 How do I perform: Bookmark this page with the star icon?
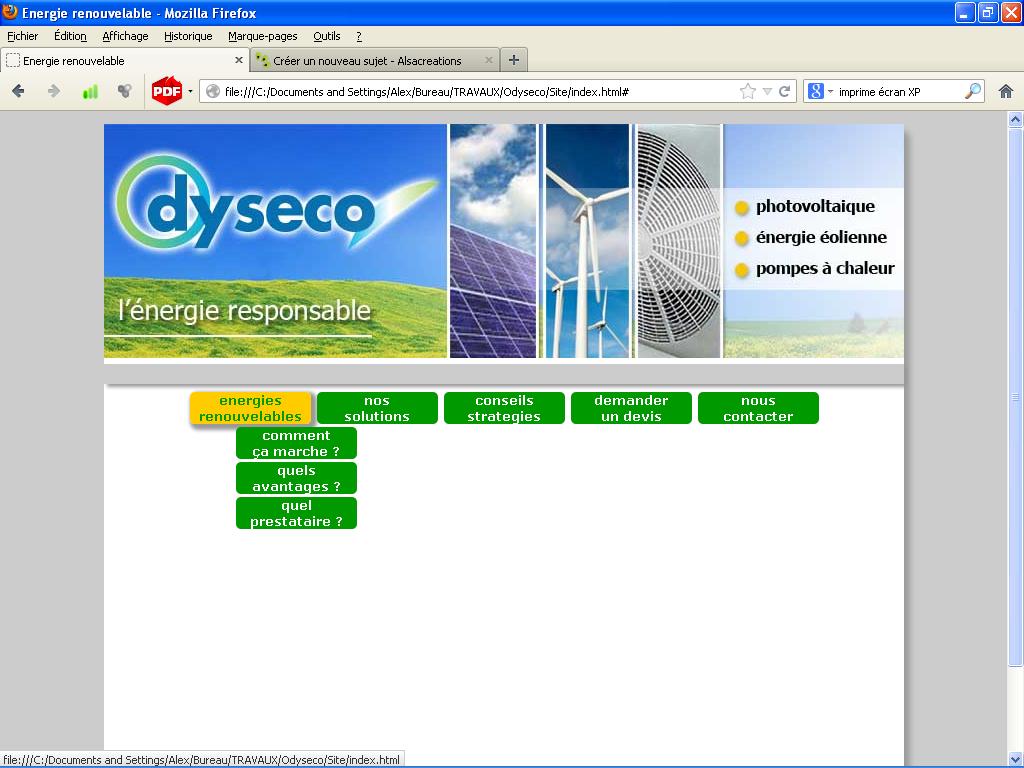click(x=748, y=91)
